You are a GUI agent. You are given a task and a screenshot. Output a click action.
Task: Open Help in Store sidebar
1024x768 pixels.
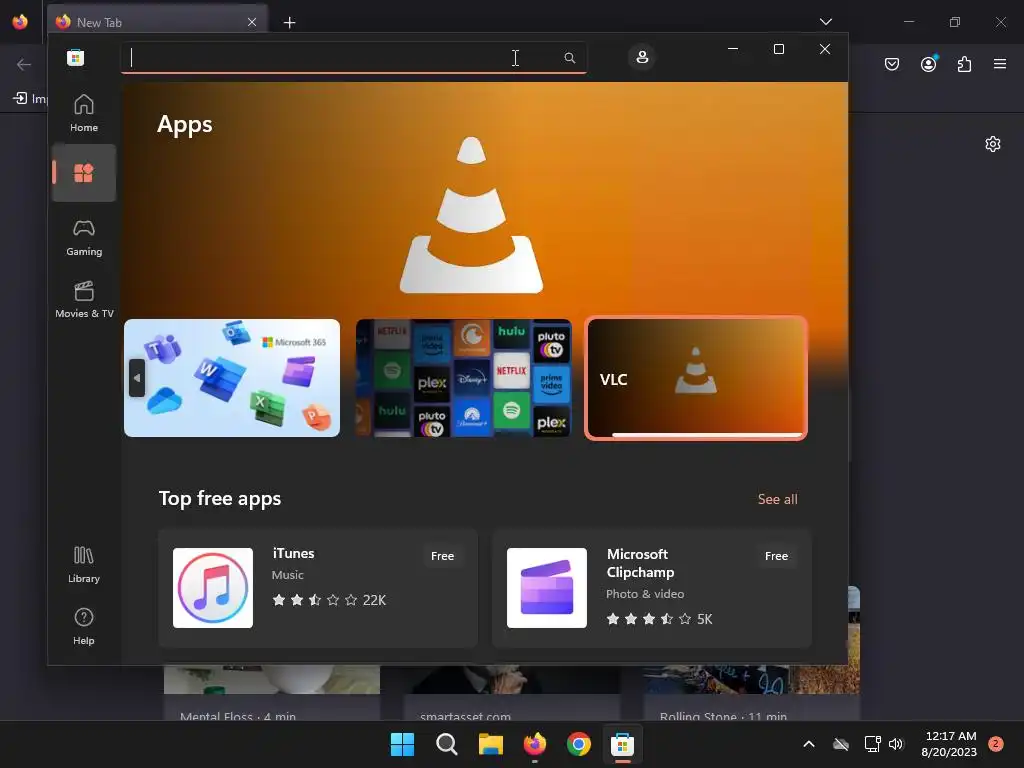click(84, 626)
